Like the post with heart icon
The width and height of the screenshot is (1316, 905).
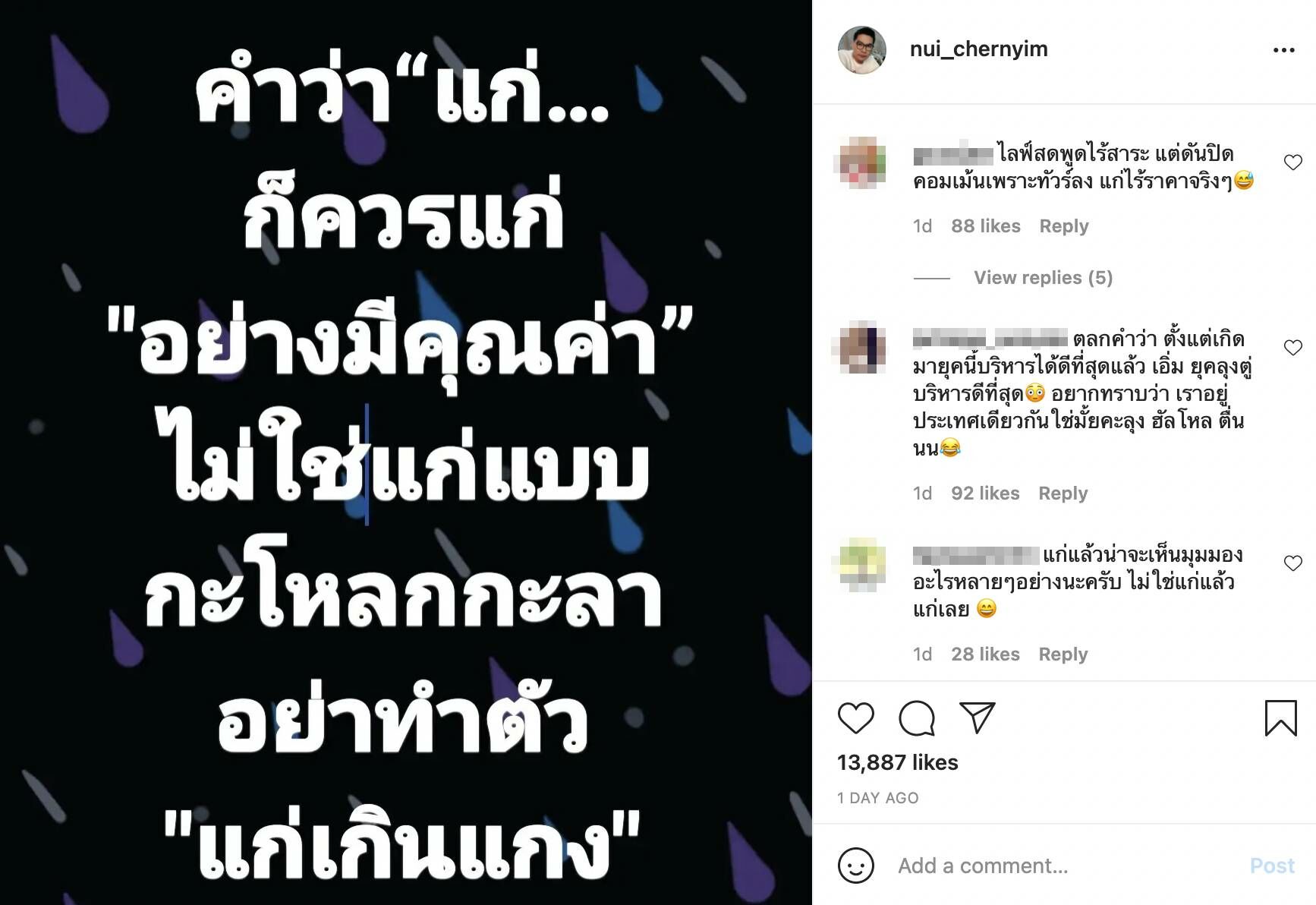click(855, 718)
